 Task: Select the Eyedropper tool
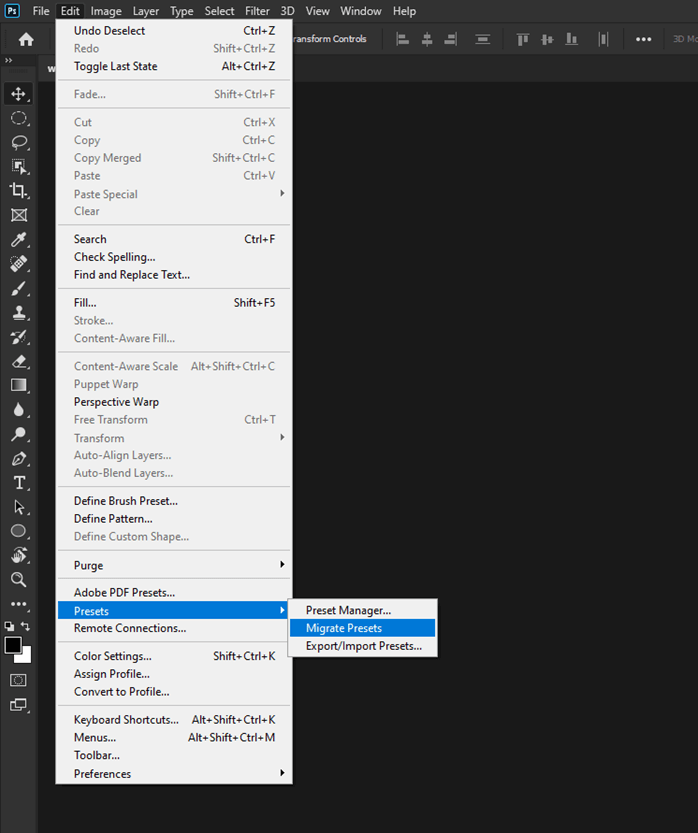tap(19, 239)
